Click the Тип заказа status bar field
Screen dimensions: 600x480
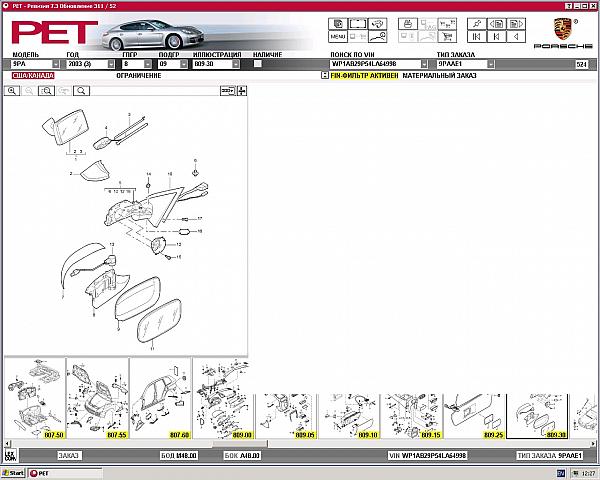click(x=549, y=456)
